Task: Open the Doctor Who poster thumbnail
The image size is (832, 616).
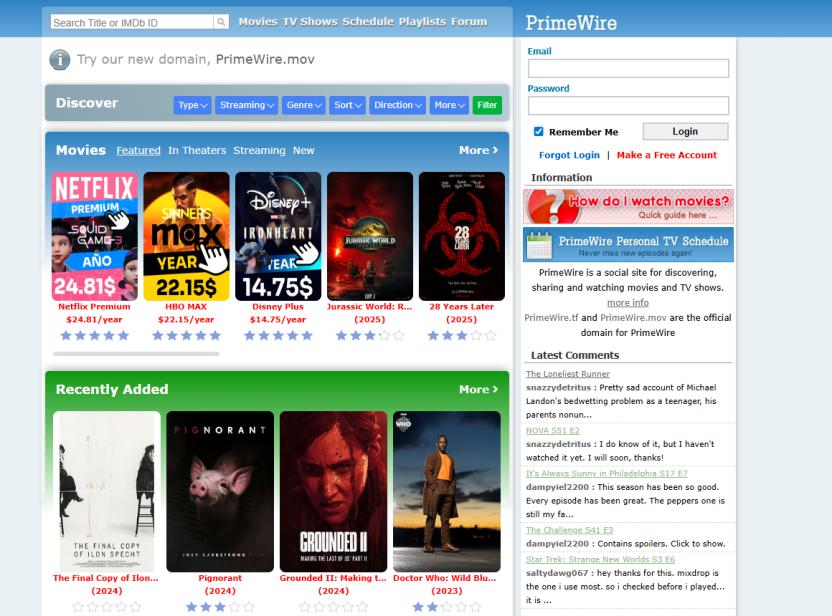Action: coord(447,491)
